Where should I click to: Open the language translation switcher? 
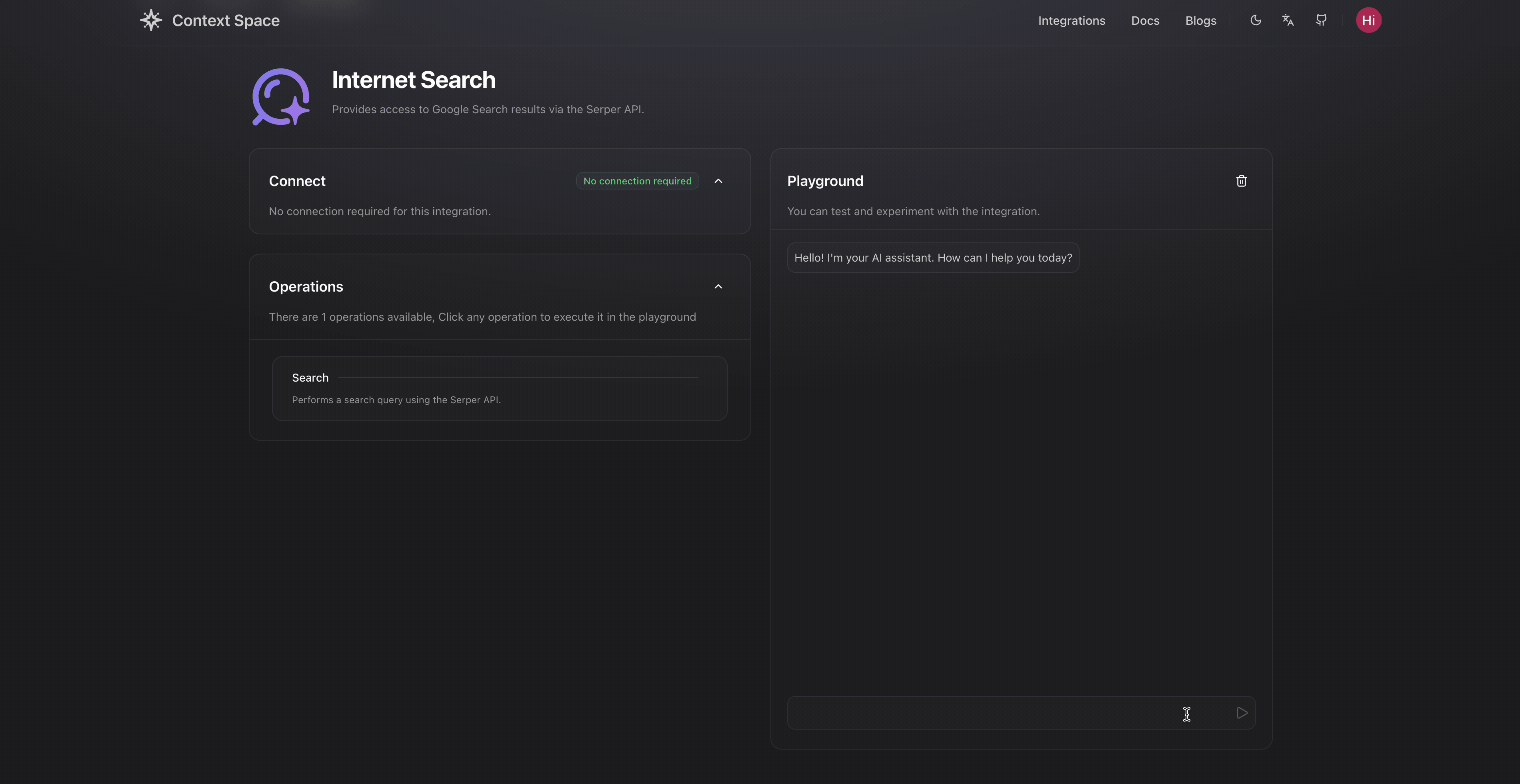tap(1288, 20)
